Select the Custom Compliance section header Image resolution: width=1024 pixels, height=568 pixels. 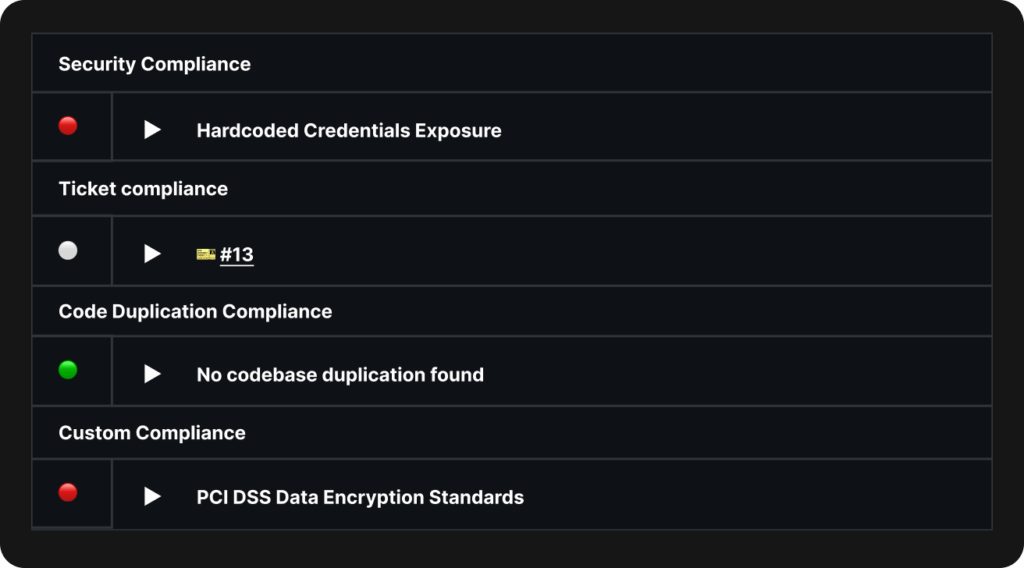click(x=152, y=433)
